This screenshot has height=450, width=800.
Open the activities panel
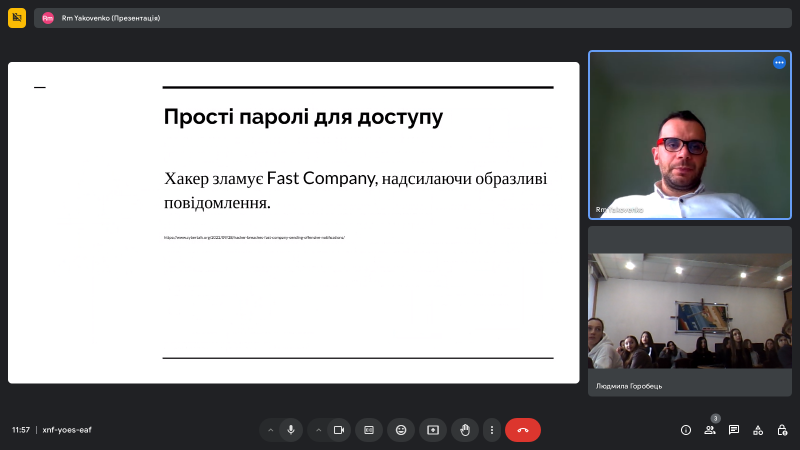(758, 430)
